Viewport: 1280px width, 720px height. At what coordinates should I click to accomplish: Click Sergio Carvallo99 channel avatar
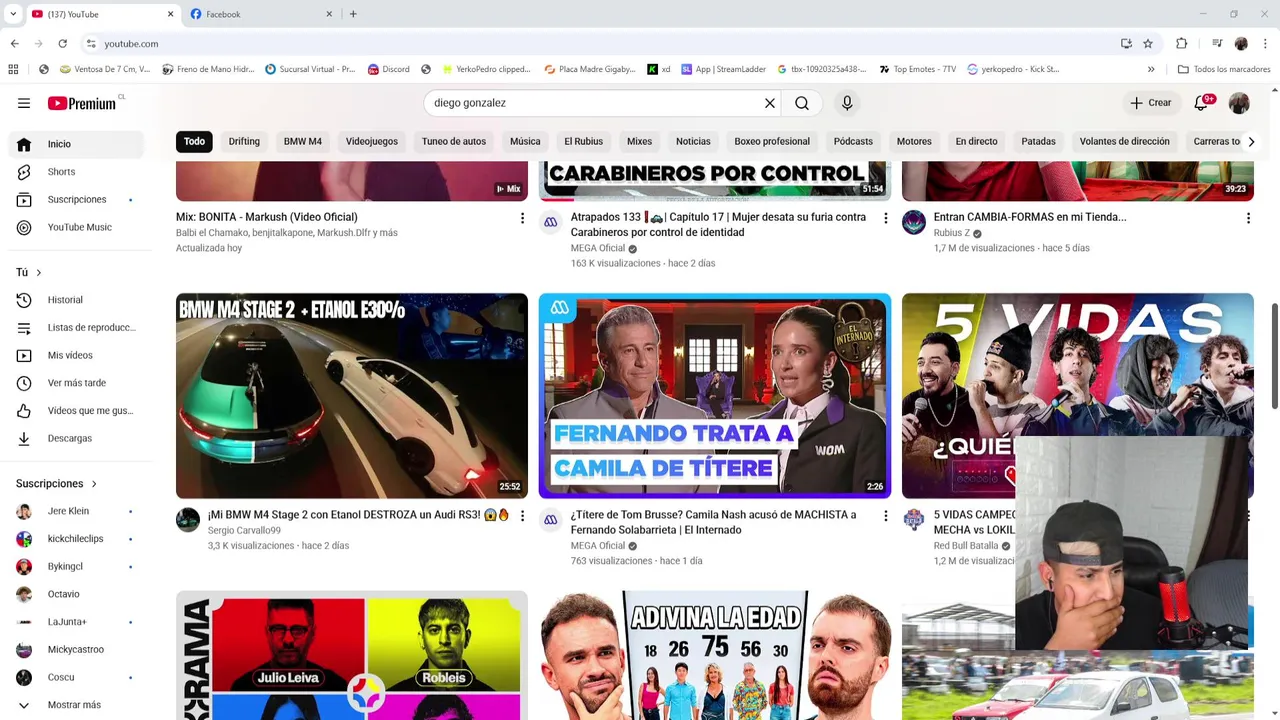tap(188, 520)
